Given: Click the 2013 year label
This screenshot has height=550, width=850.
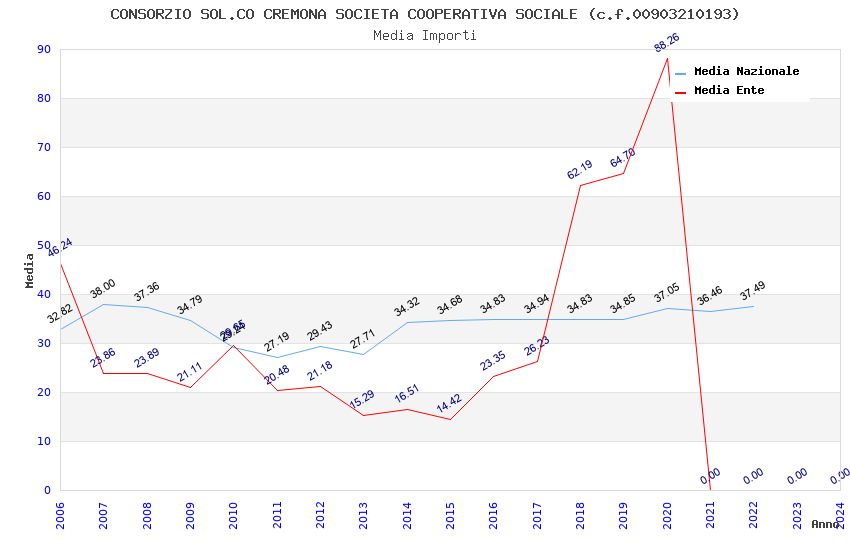Looking at the screenshot, I should coord(364,515).
